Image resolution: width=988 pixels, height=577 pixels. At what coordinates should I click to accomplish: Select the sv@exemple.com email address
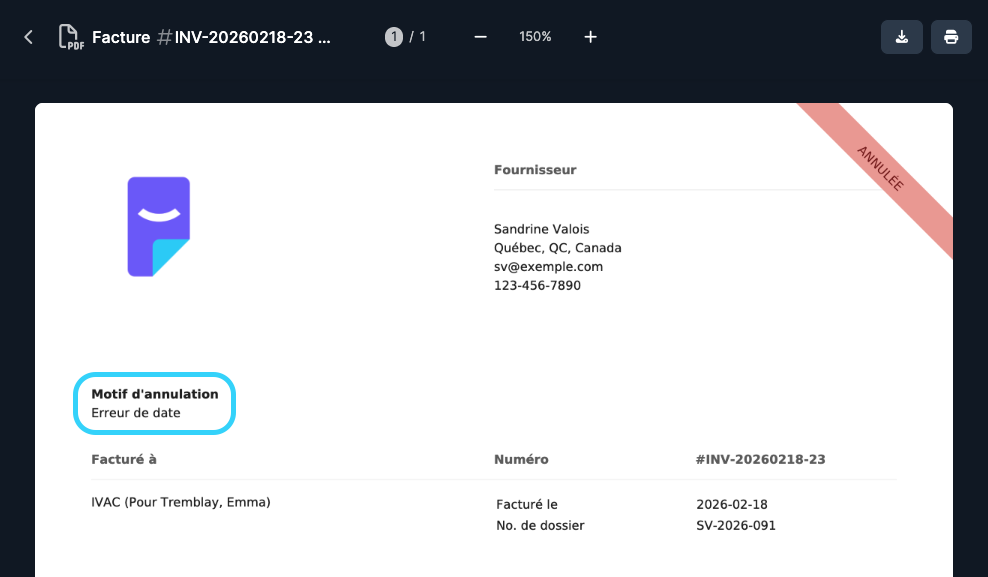[x=548, y=267]
